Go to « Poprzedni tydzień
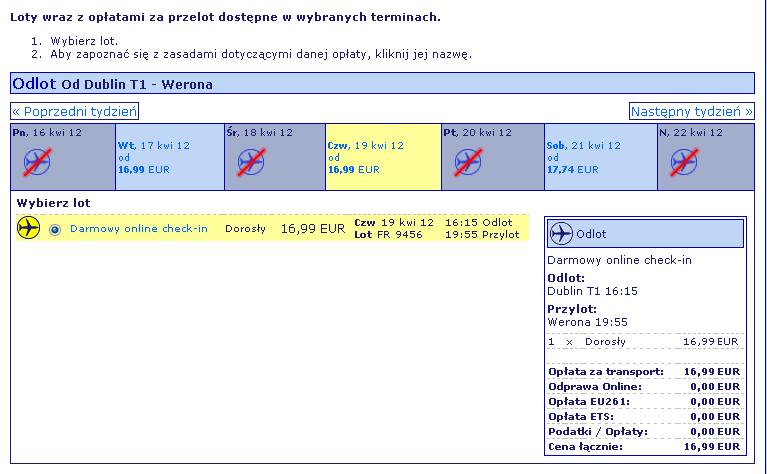 [74, 112]
